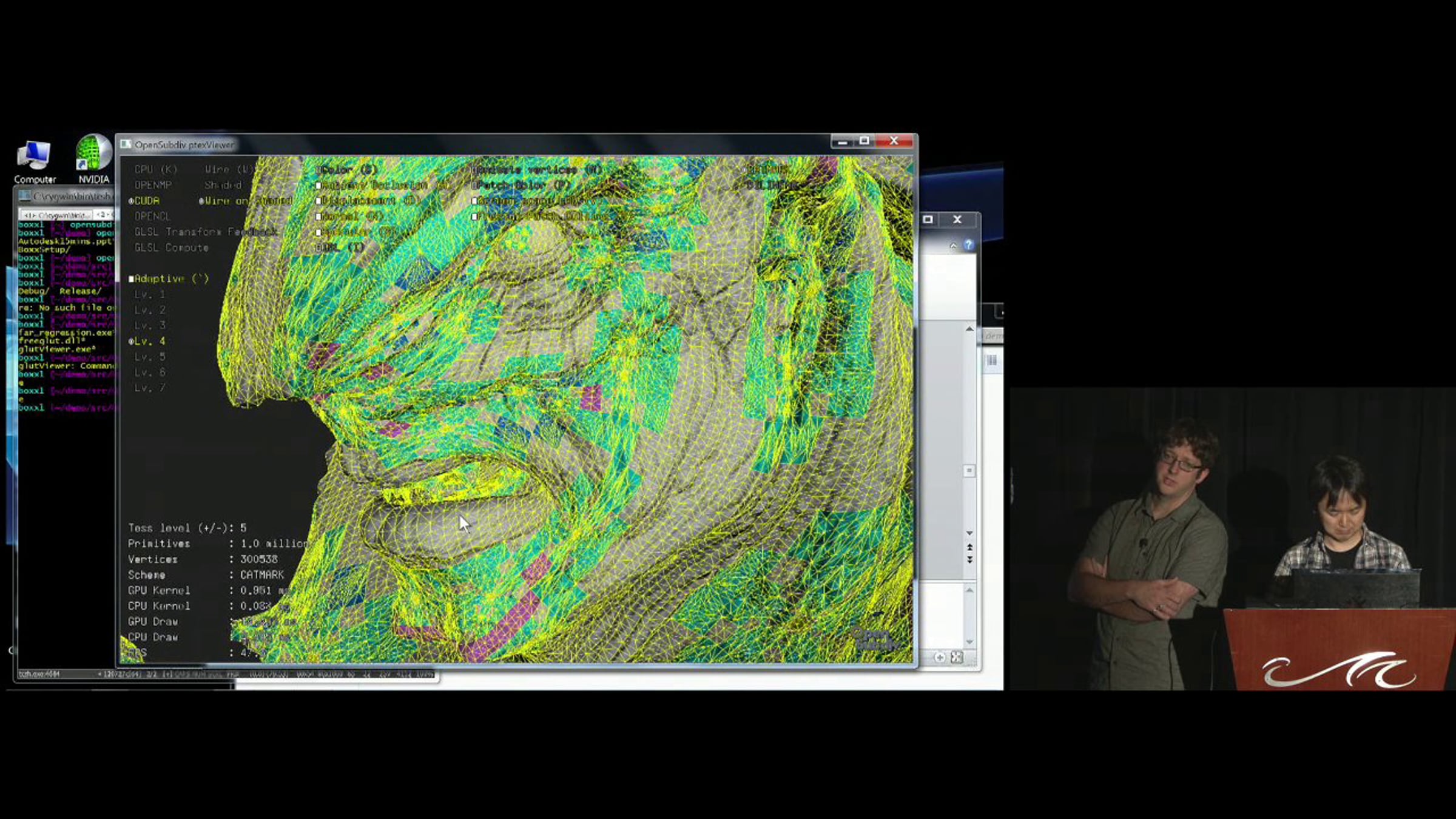
Task: Click the upper scrollbar up arrow
Action: point(969,329)
